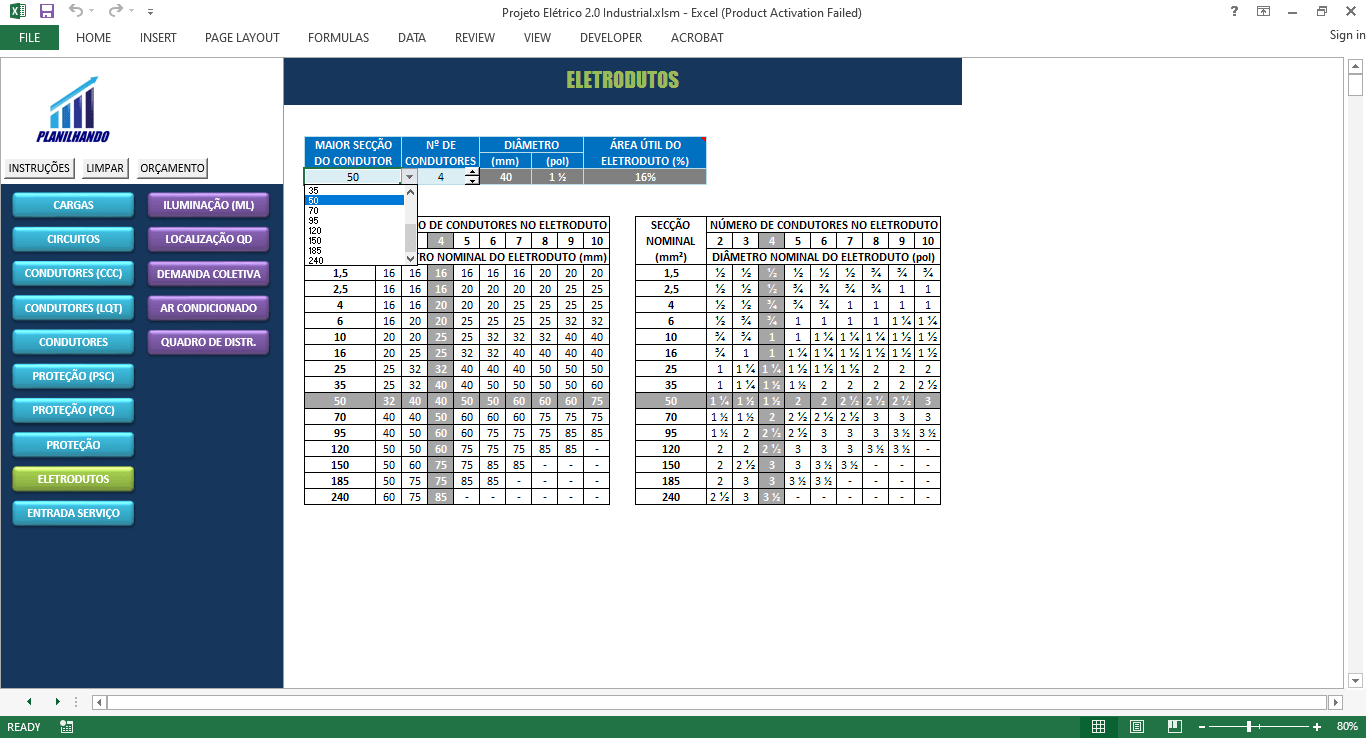Click the Sign in link
Viewport: 1366px width, 738px height.
coord(1347,35)
